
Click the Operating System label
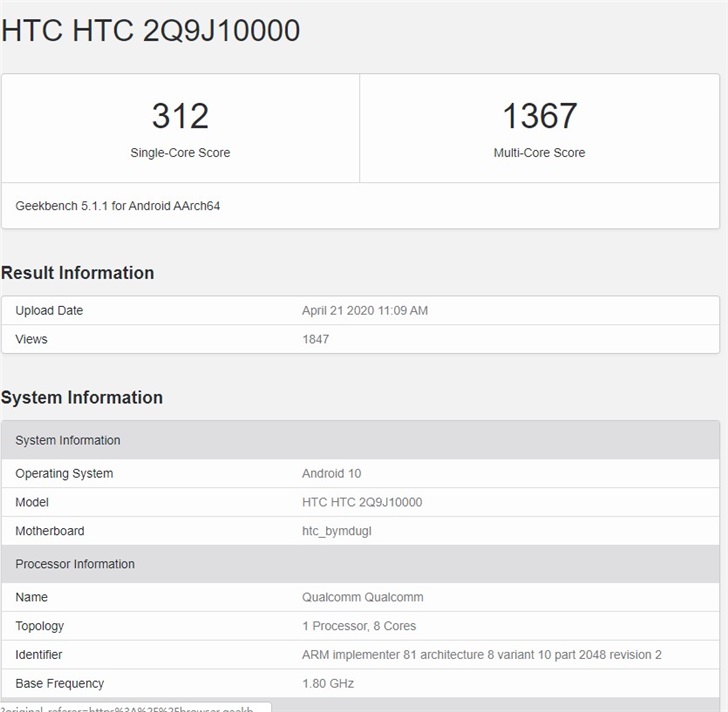pos(64,474)
